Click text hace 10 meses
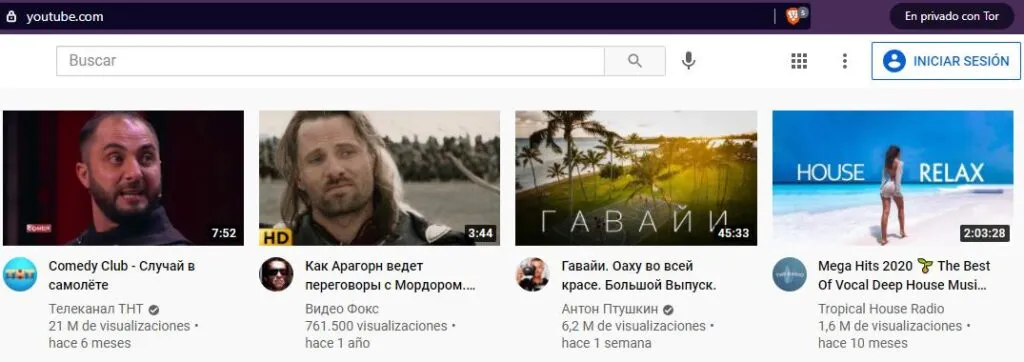The height and width of the screenshot is (362, 1024). point(863,343)
